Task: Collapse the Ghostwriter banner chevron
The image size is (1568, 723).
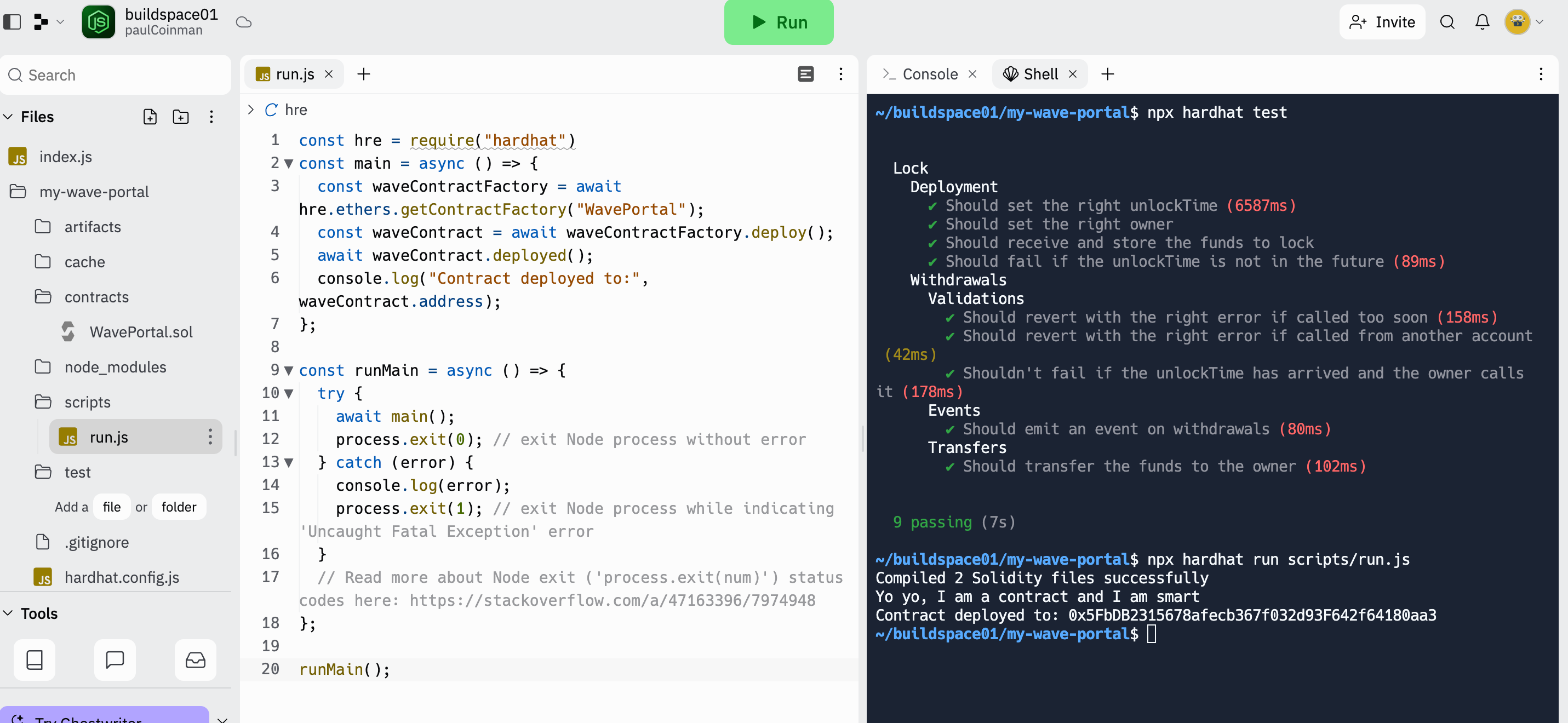Action: click(x=223, y=719)
